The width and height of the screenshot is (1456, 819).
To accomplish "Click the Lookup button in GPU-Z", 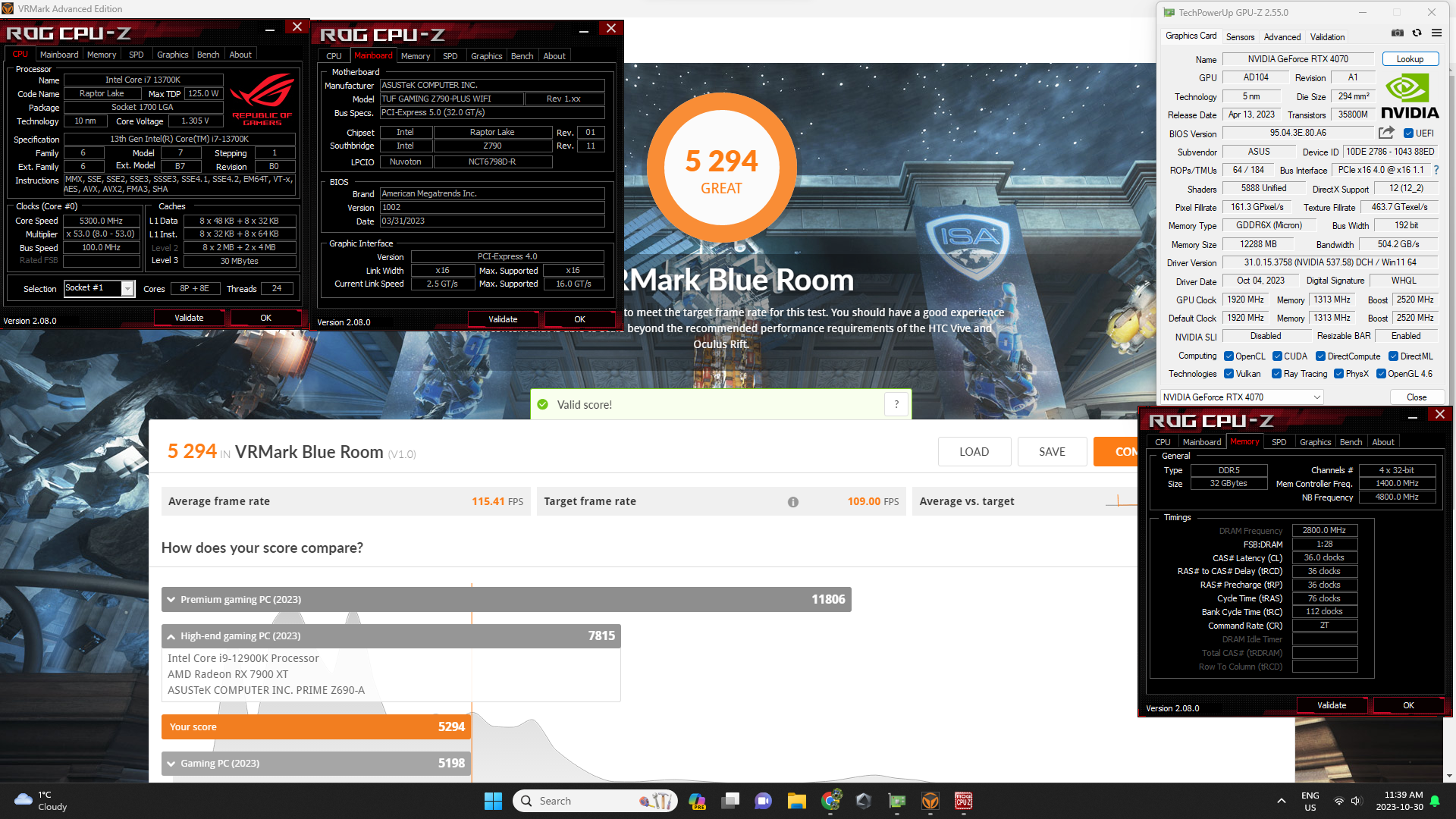I will [1410, 59].
